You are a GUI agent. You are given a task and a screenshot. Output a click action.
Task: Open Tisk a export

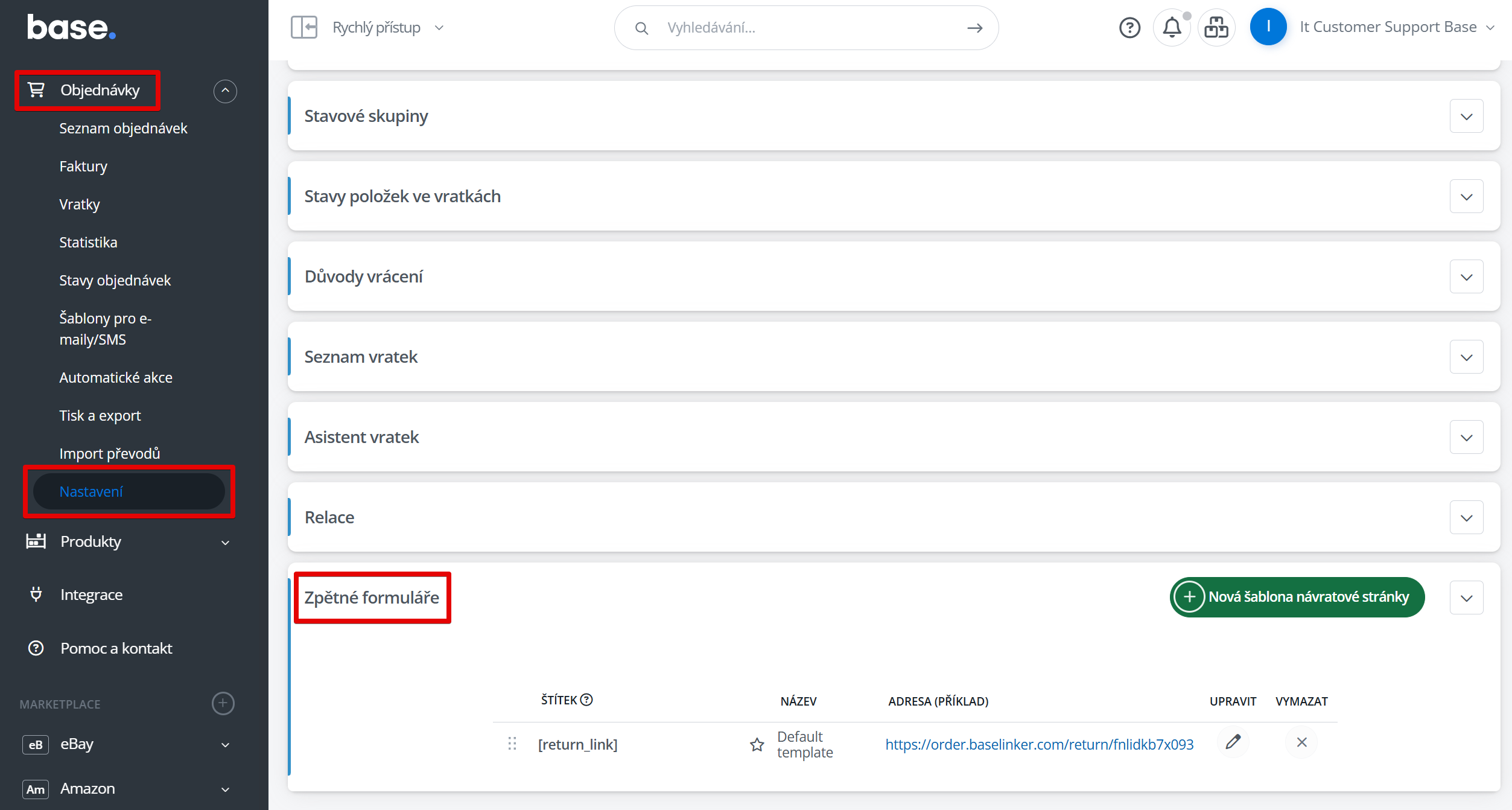tap(100, 416)
